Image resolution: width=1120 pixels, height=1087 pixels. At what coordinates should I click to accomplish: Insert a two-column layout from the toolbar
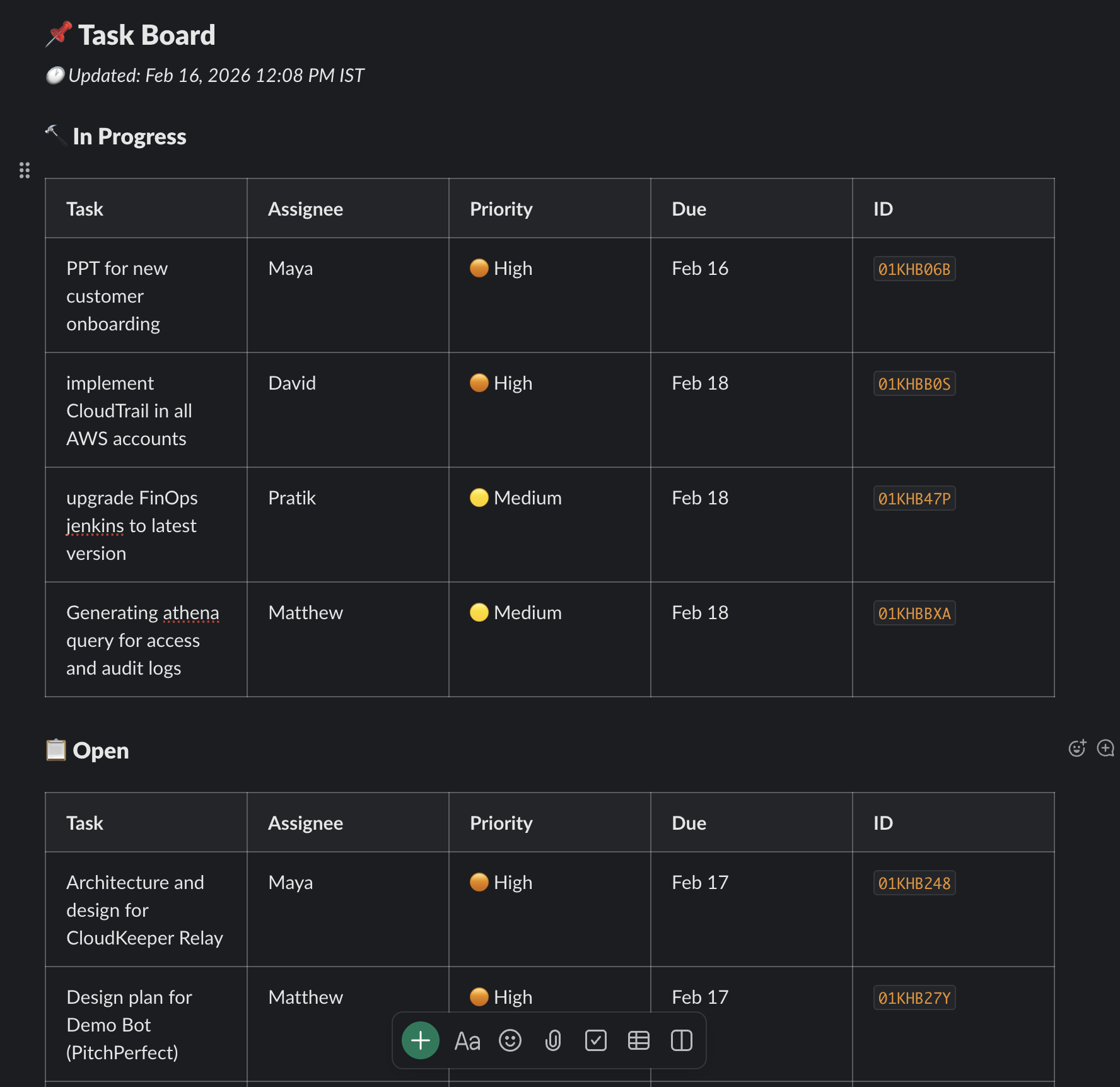pyautogui.click(x=681, y=1040)
